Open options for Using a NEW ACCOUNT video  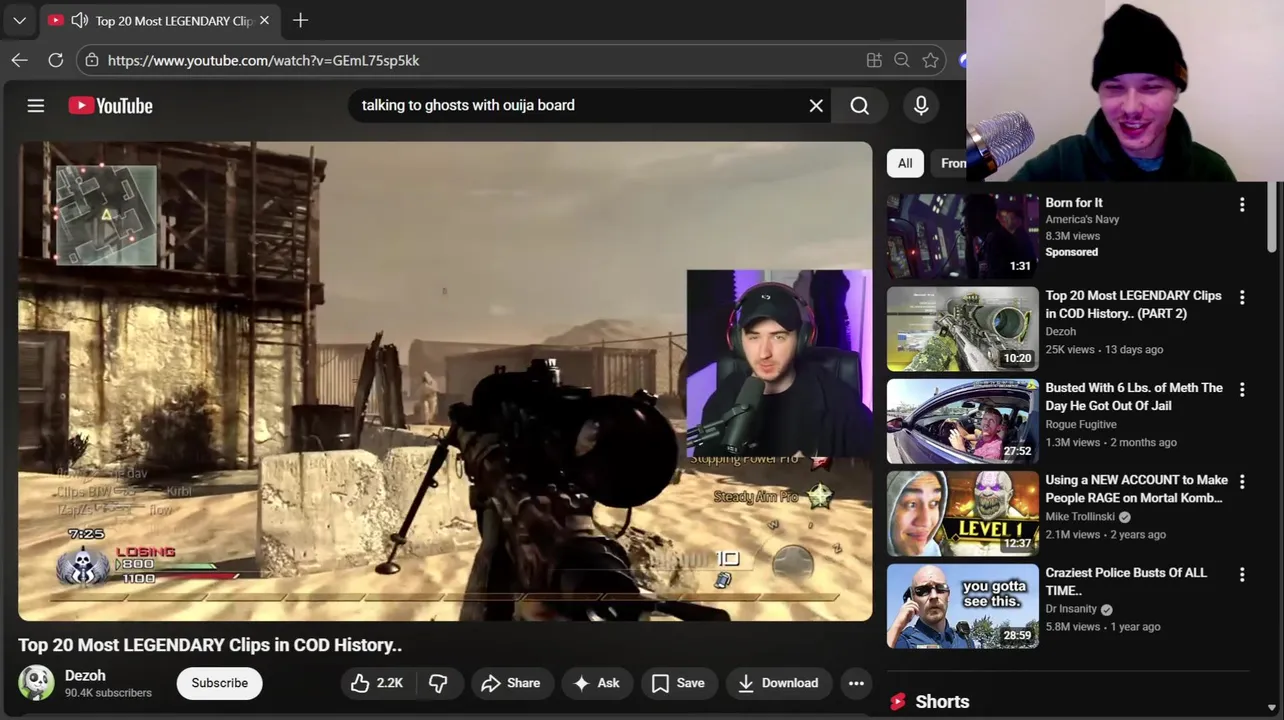point(1242,481)
